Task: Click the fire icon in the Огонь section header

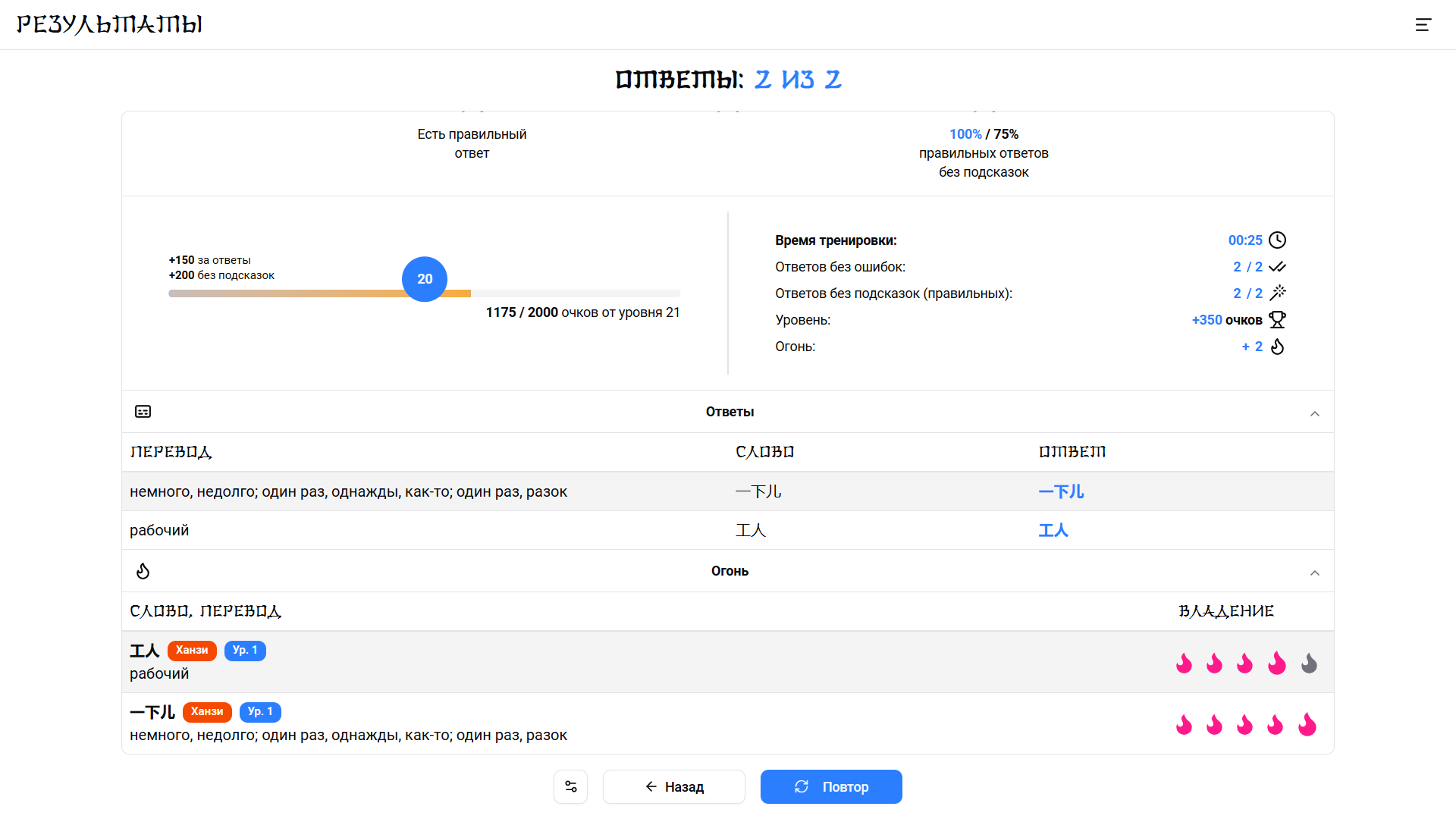Action: click(x=143, y=570)
